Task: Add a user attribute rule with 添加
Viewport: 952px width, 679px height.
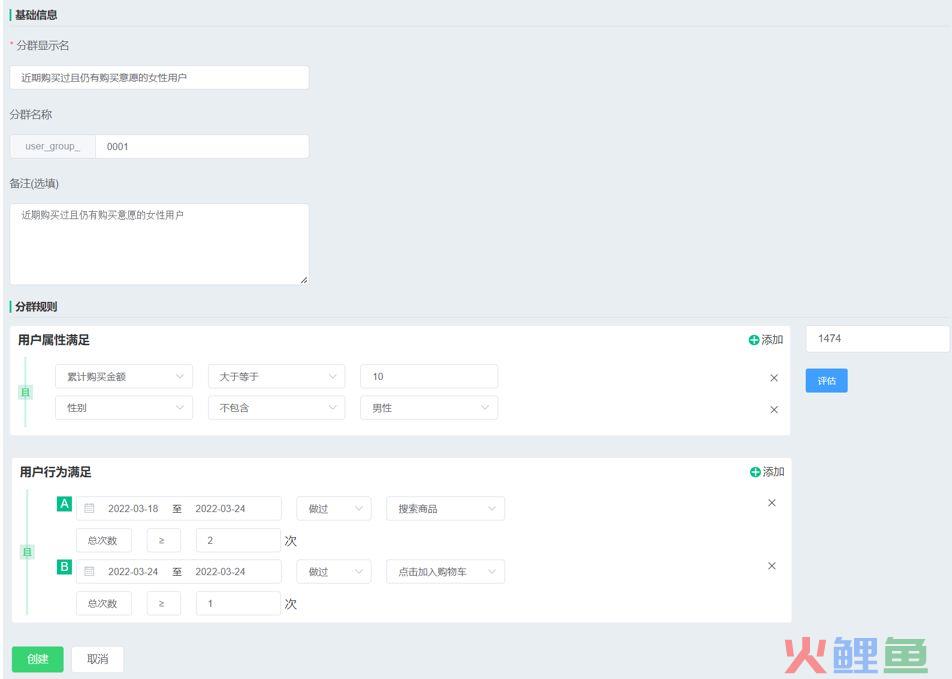Action: coord(766,340)
